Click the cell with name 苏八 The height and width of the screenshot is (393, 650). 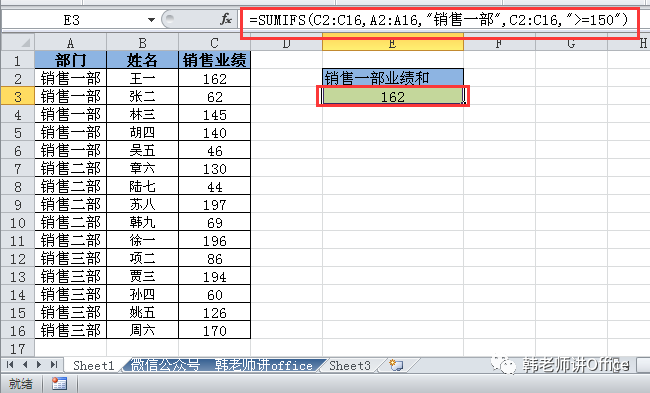click(x=142, y=204)
